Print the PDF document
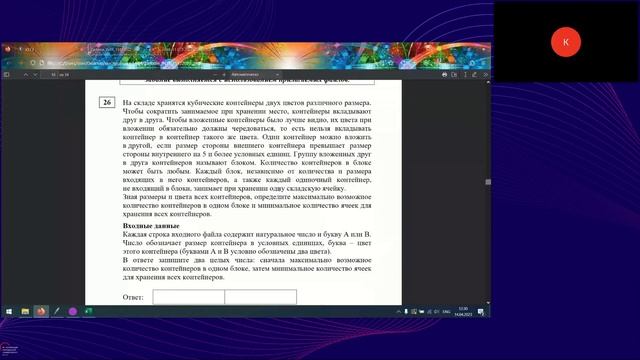The width and height of the screenshot is (640, 360). pyautogui.click(x=444, y=75)
